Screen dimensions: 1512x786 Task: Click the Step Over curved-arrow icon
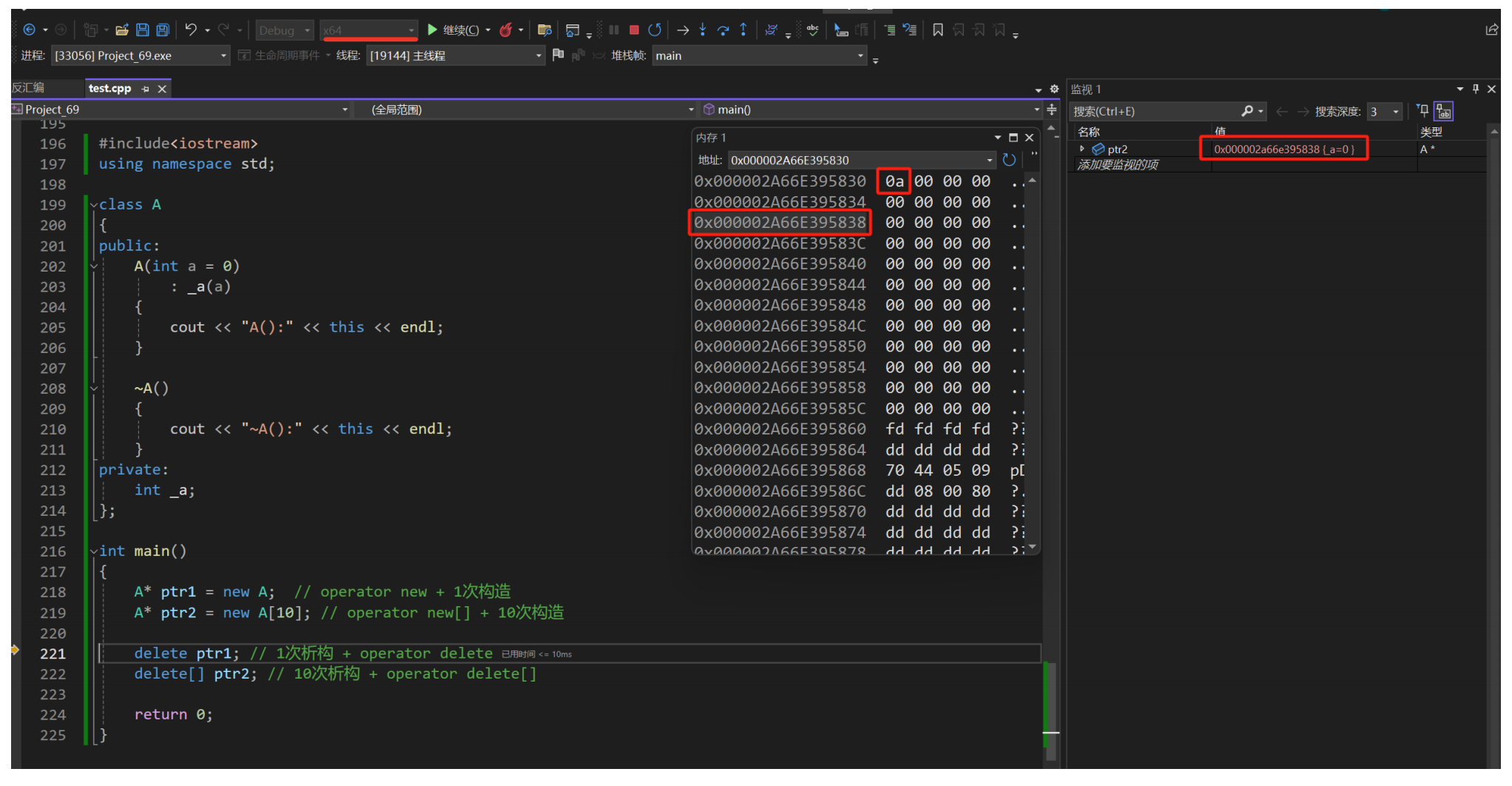723,30
